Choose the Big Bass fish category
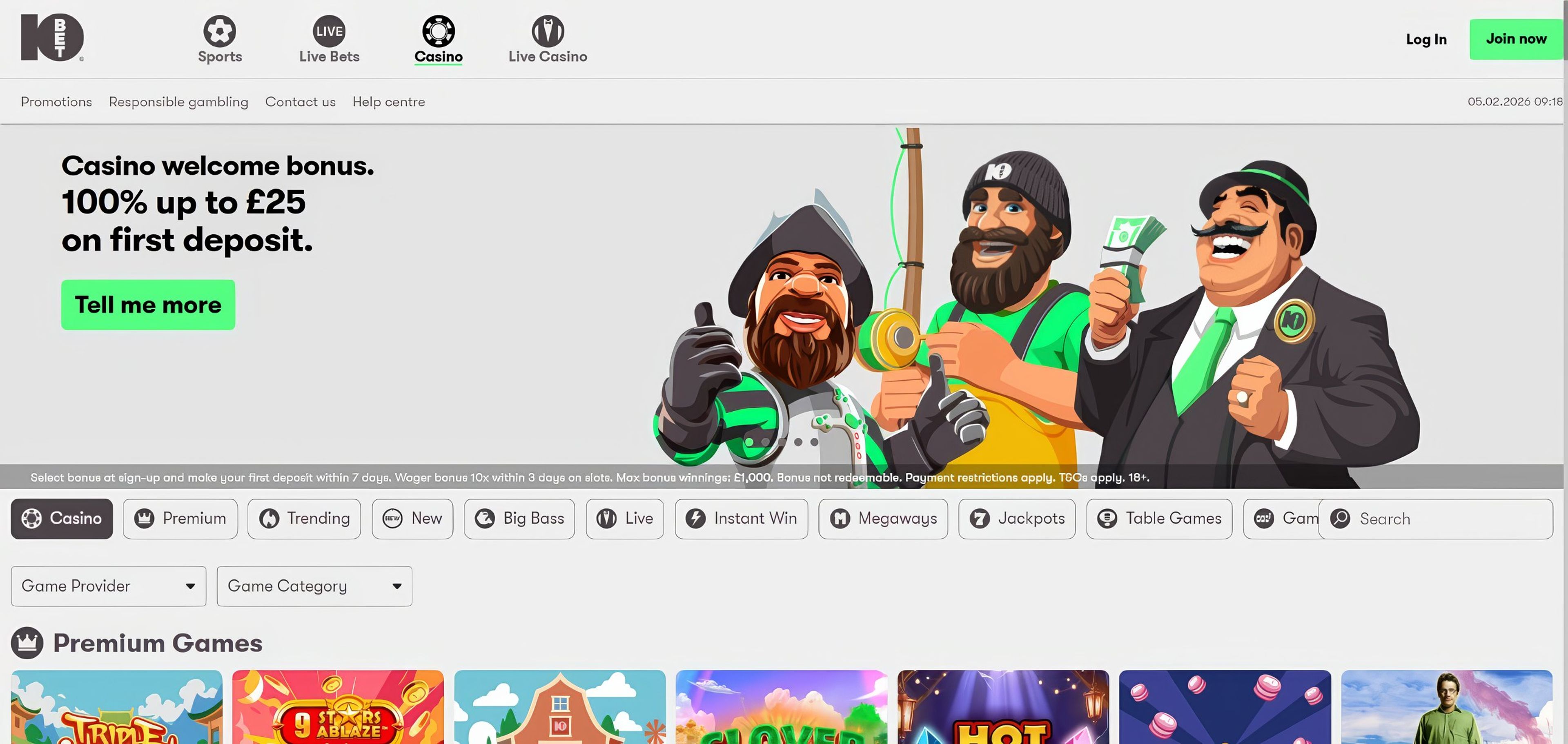Viewport: 1568px width, 744px height. coord(519,519)
